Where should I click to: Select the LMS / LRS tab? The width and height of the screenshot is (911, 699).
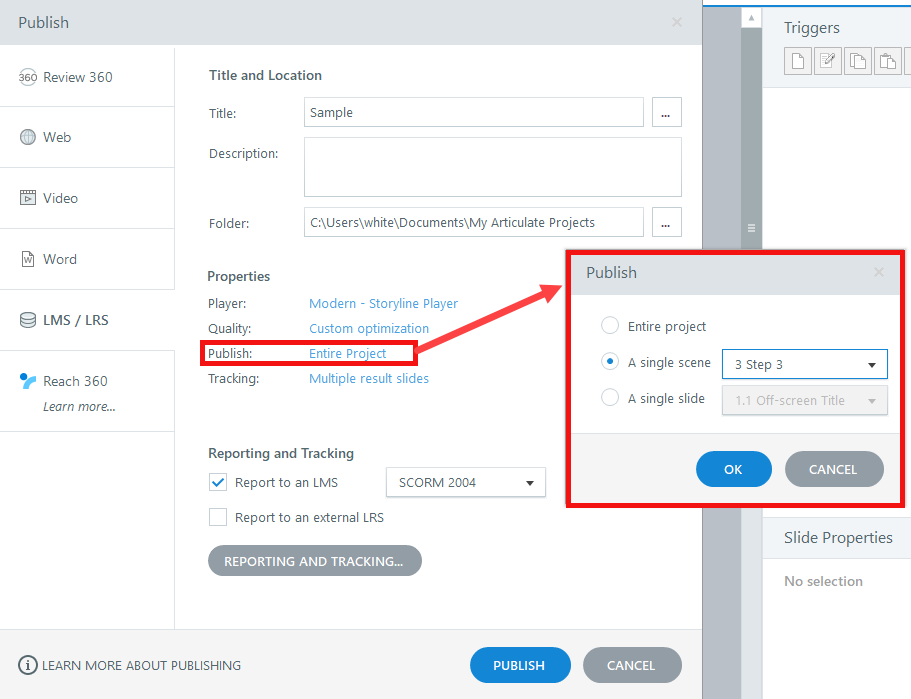87,320
